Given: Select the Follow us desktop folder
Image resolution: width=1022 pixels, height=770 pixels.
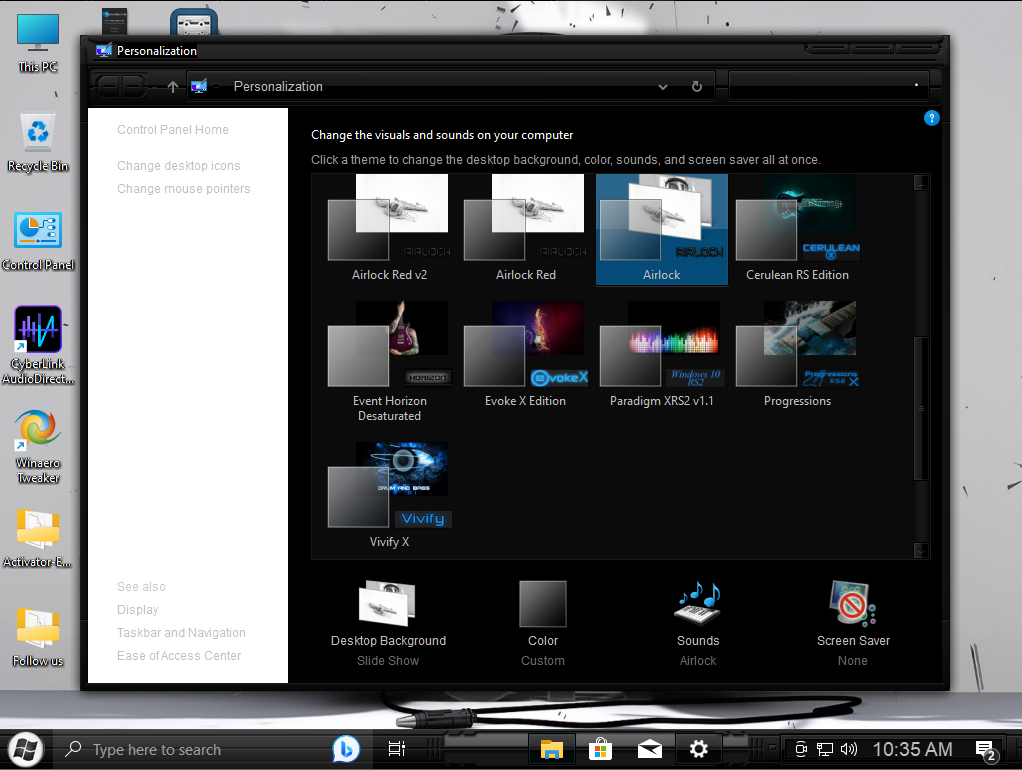Looking at the screenshot, I should pyautogui.click(x=38, y=638).
